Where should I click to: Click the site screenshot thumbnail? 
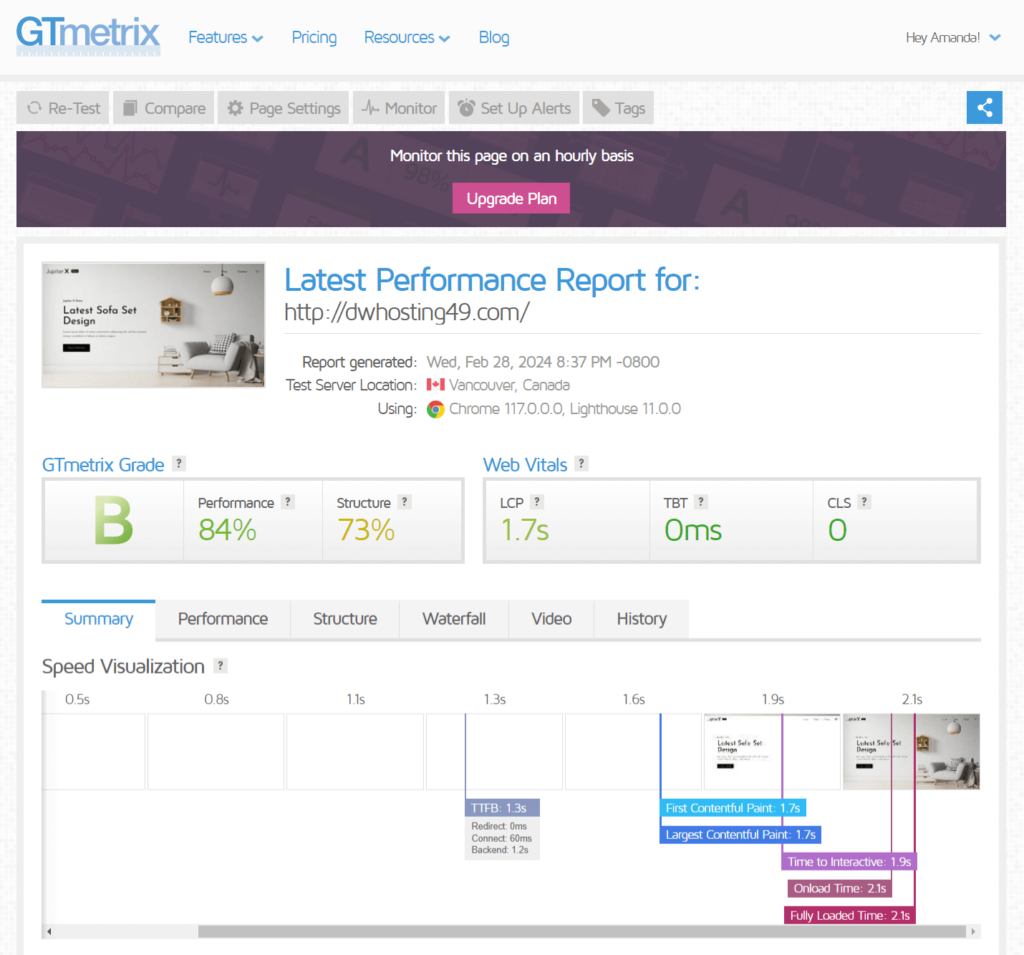pos(153,325)
